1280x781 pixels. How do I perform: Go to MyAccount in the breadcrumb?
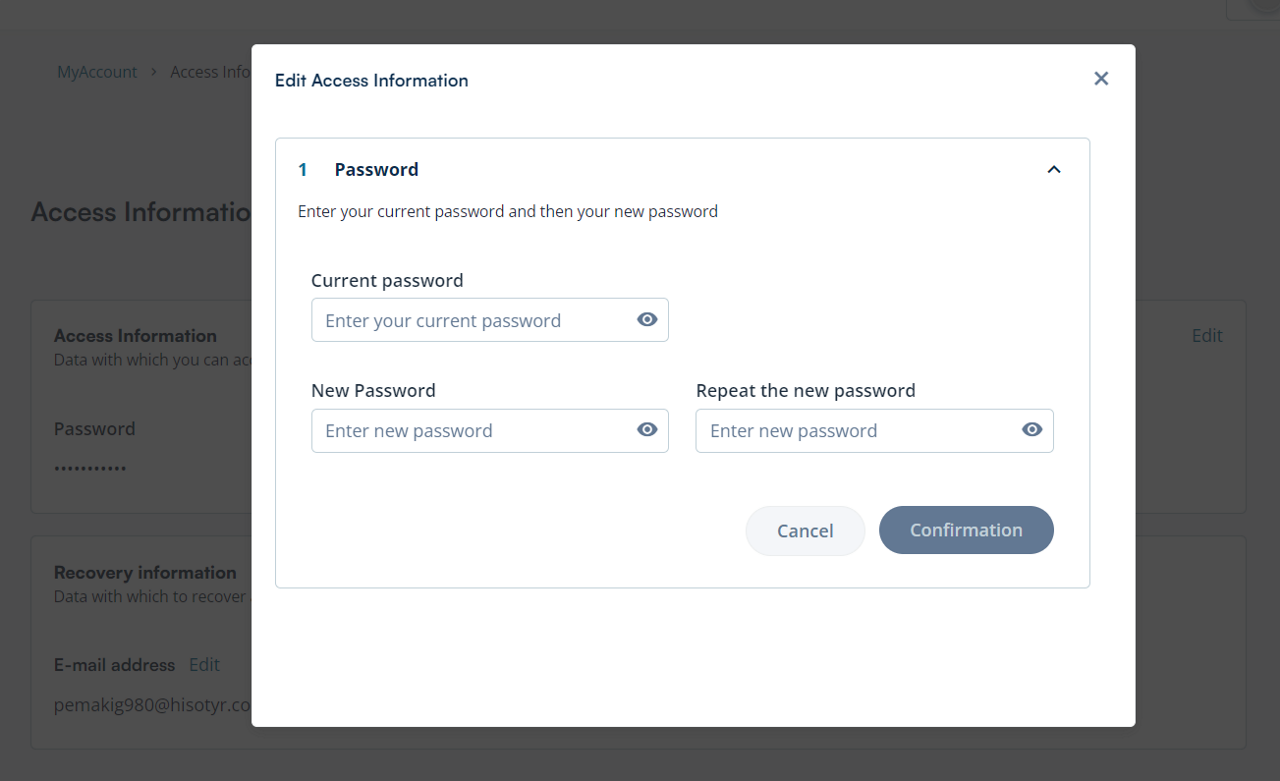pyautogui.click(x=97, y=72)
